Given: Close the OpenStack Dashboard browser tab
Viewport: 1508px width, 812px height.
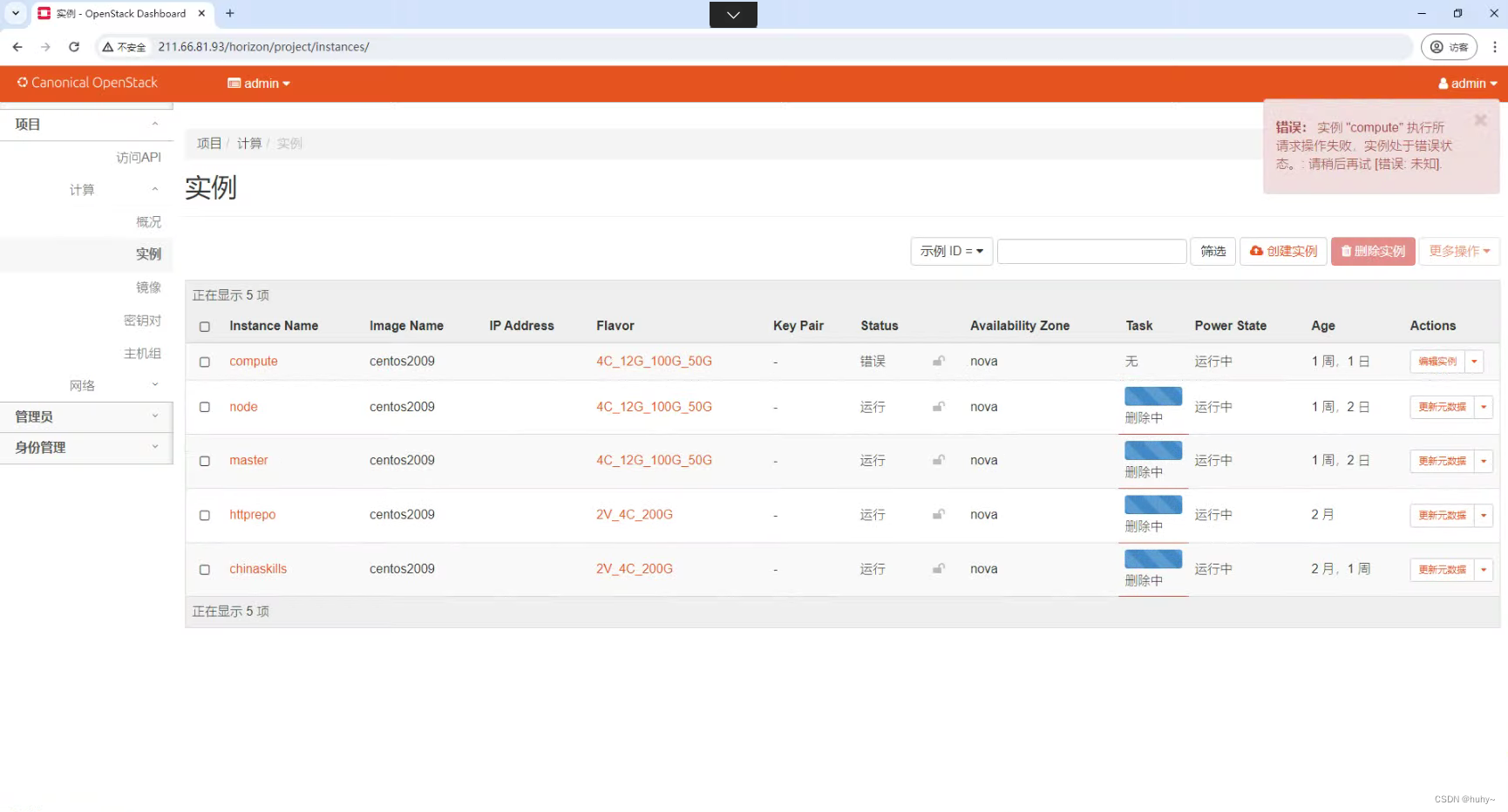Looking at the screenshot, I should pos(201,13).
